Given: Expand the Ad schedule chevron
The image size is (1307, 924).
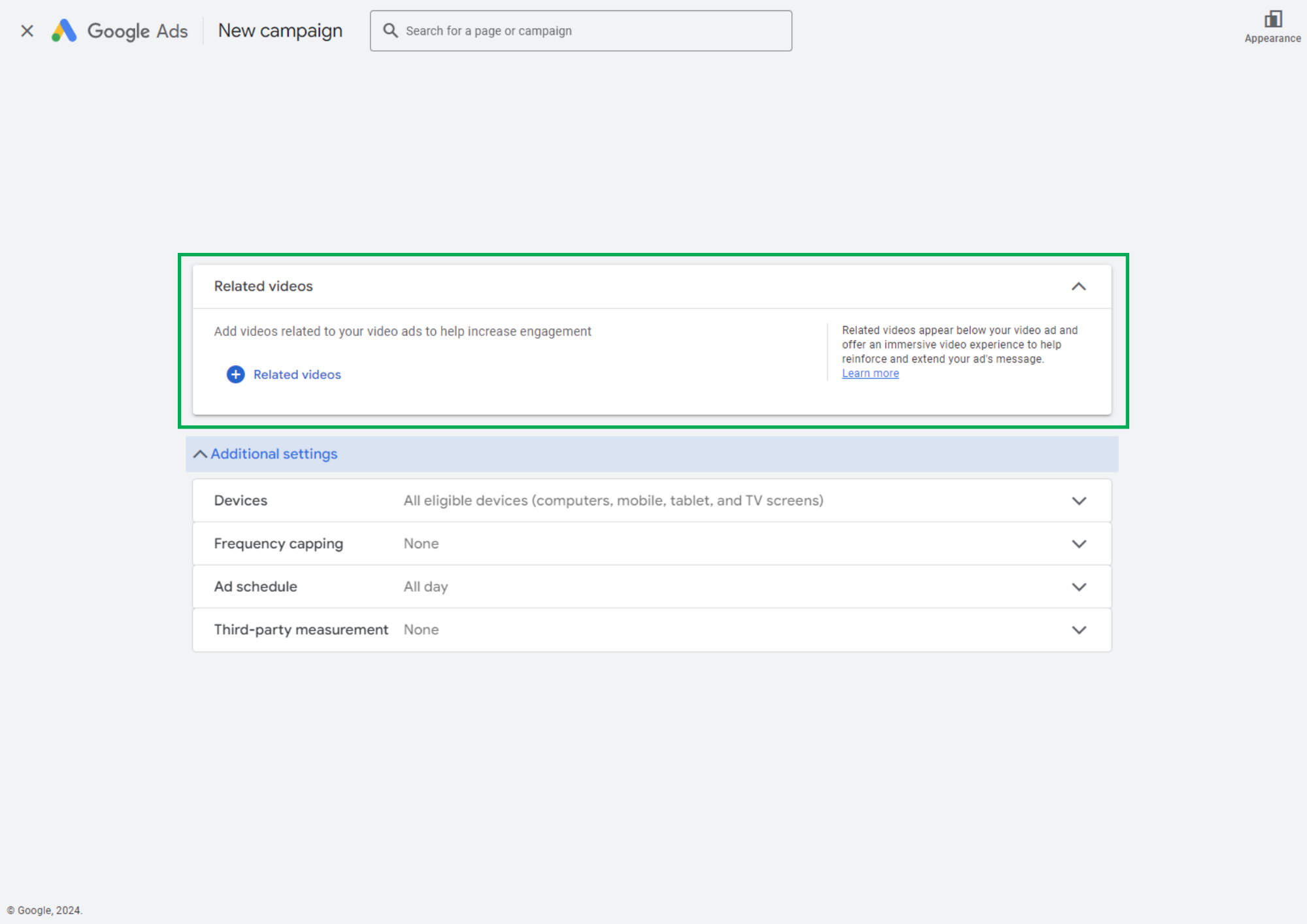Looking at the screenshot, I should [1078, 587].
